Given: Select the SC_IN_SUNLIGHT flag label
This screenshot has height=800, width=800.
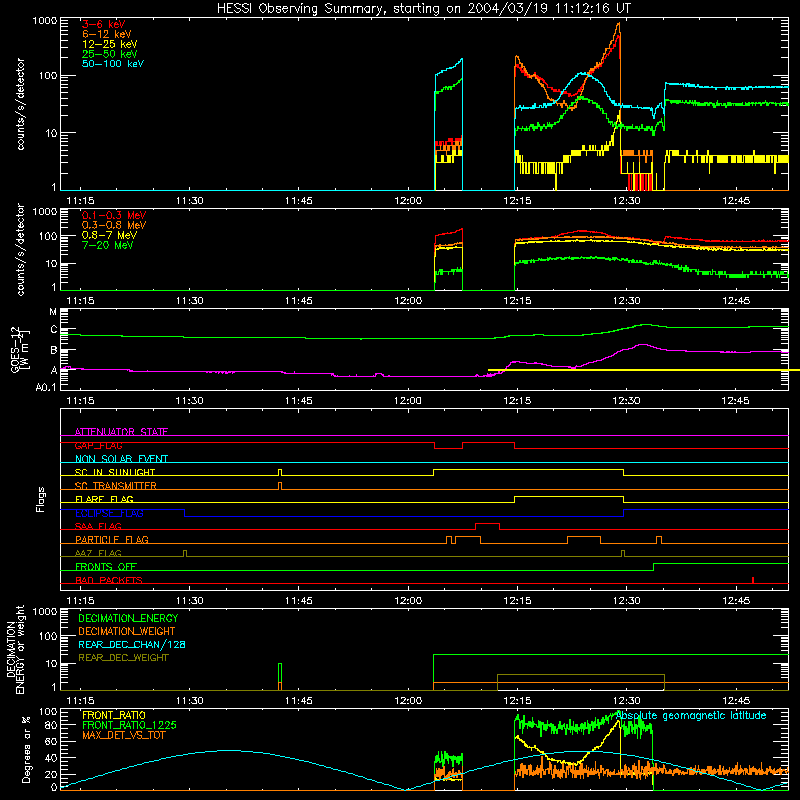Looking at the screenshot, I should click(115, 472).
